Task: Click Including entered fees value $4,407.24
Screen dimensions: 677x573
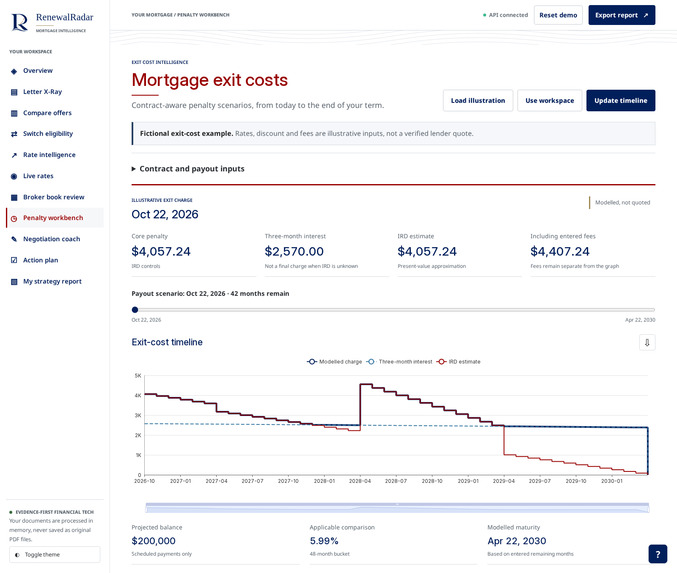Action: pyautogui.click(x=560, y=252)
